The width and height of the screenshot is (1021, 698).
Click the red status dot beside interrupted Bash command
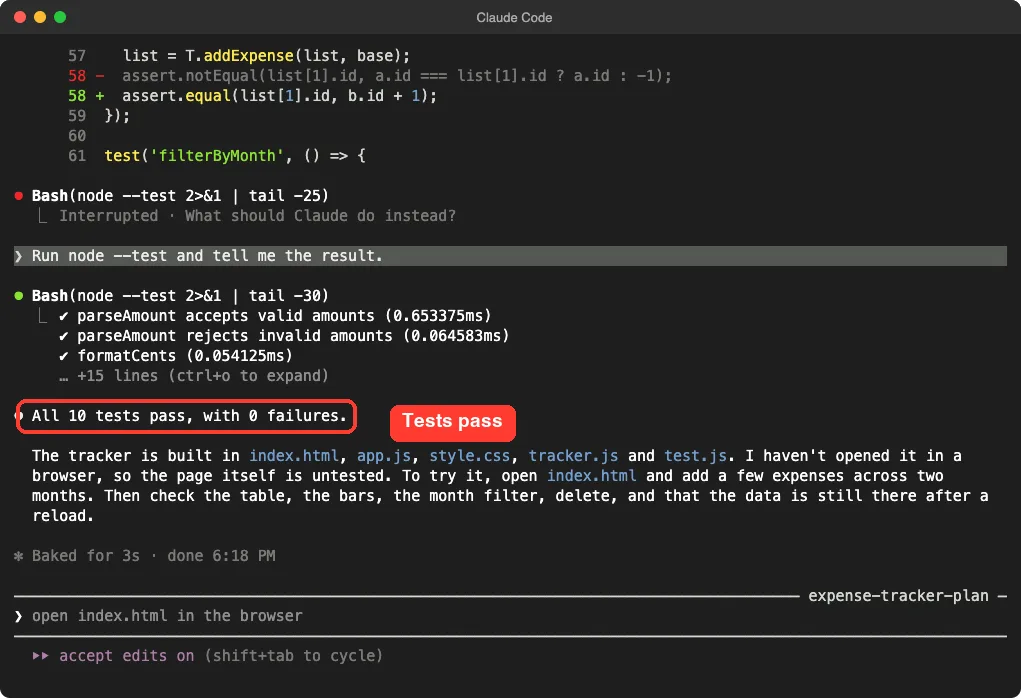[19, 196]
